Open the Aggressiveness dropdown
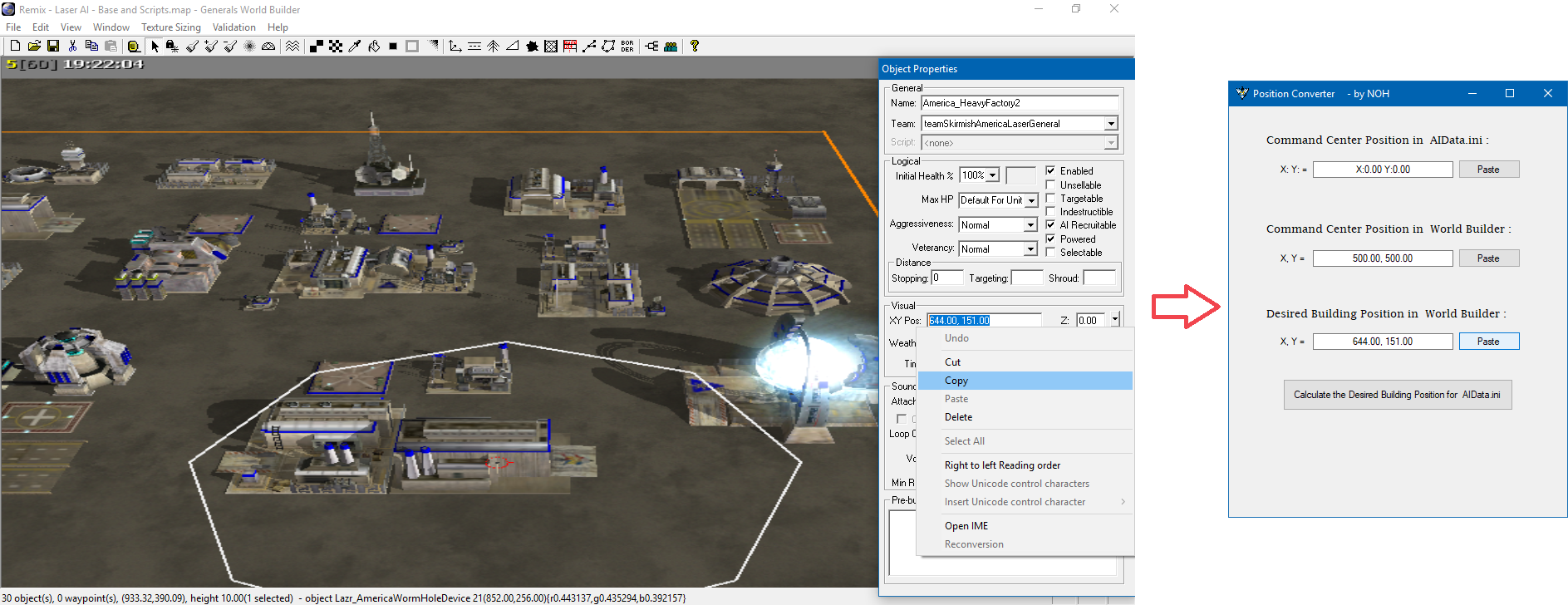Image resolution: width=1568 pixels, height=605 pixels. (1030, 225)
